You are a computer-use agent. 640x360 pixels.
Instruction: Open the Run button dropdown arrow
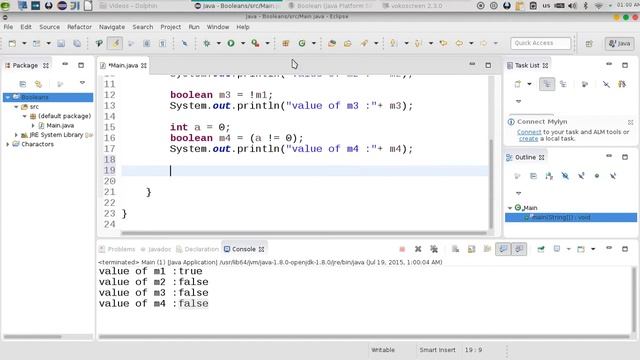(243, 43)
